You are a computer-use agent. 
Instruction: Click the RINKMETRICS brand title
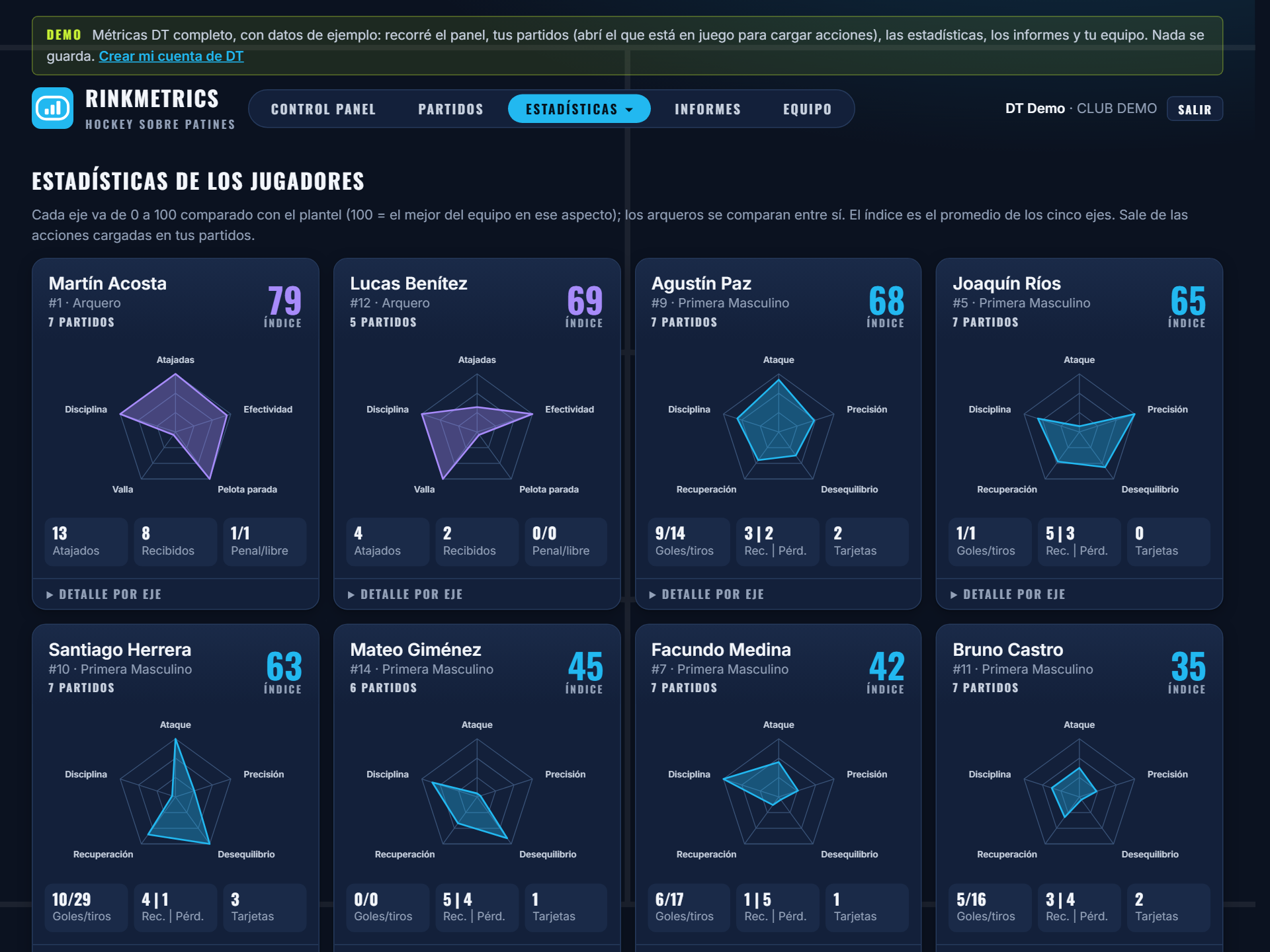[152, 99]
